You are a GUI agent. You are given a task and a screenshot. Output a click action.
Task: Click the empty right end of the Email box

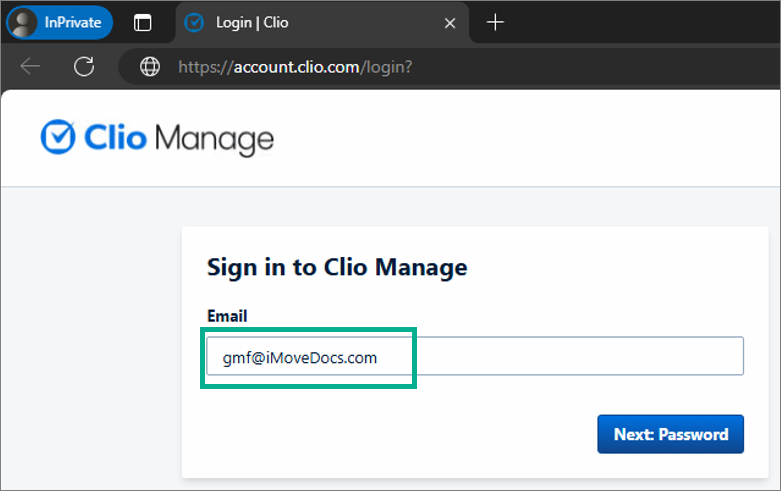click(580, 356)
